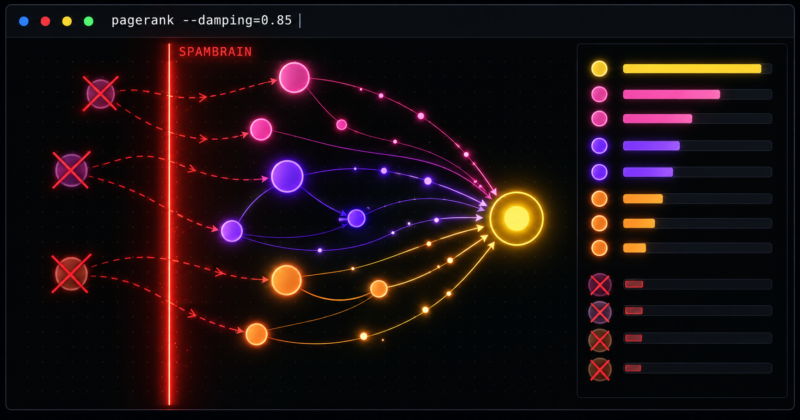Click the lower purple legend dot
Screen dimensions: 800x420
tap(599, 172)
